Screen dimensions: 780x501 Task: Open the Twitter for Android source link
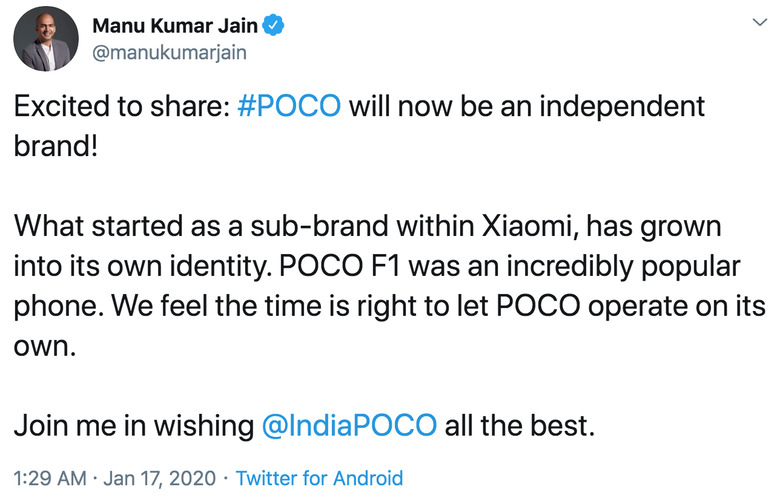point(319,478)
